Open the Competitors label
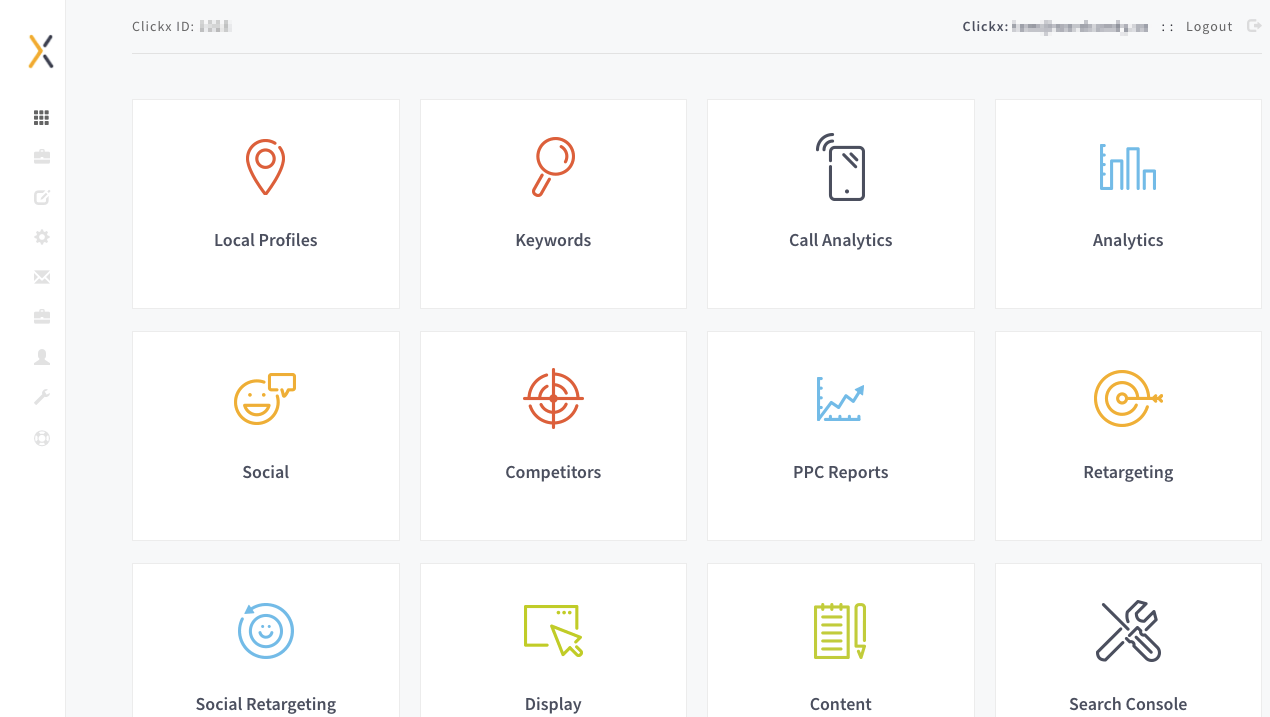 pos(553,472)
